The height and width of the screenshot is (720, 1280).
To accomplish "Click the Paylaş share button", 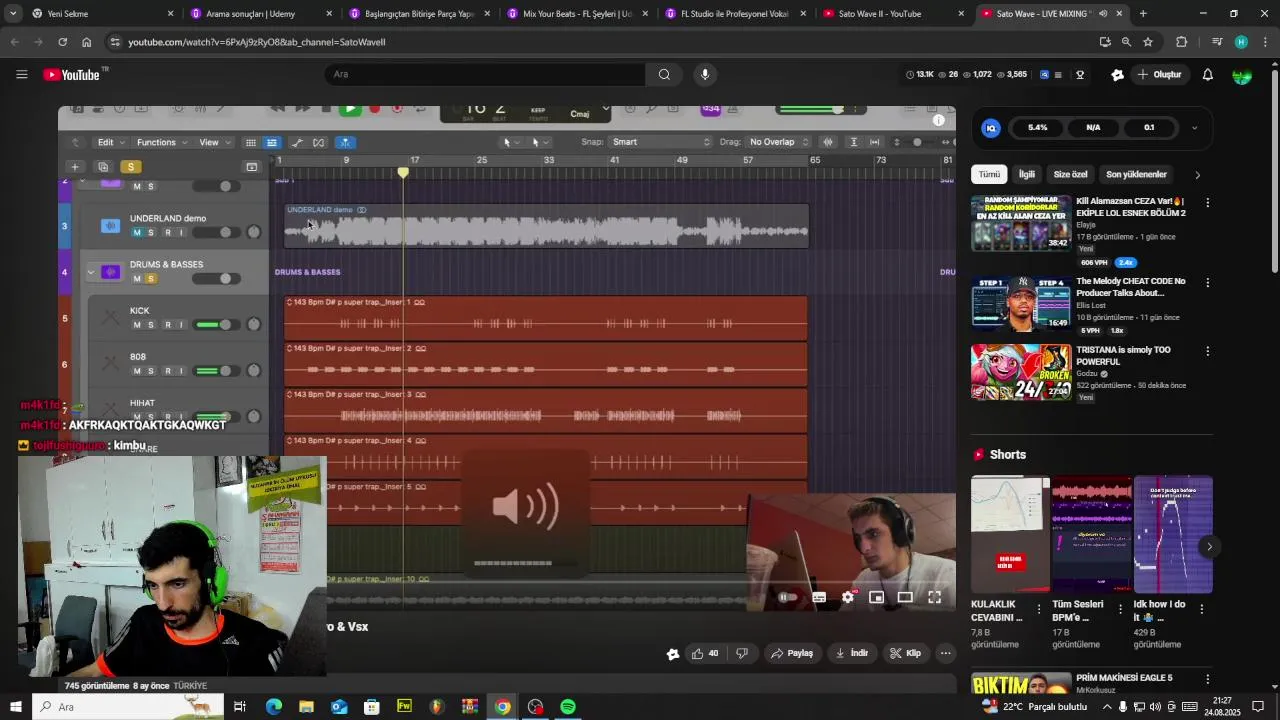I will click(x=791, y=654).
